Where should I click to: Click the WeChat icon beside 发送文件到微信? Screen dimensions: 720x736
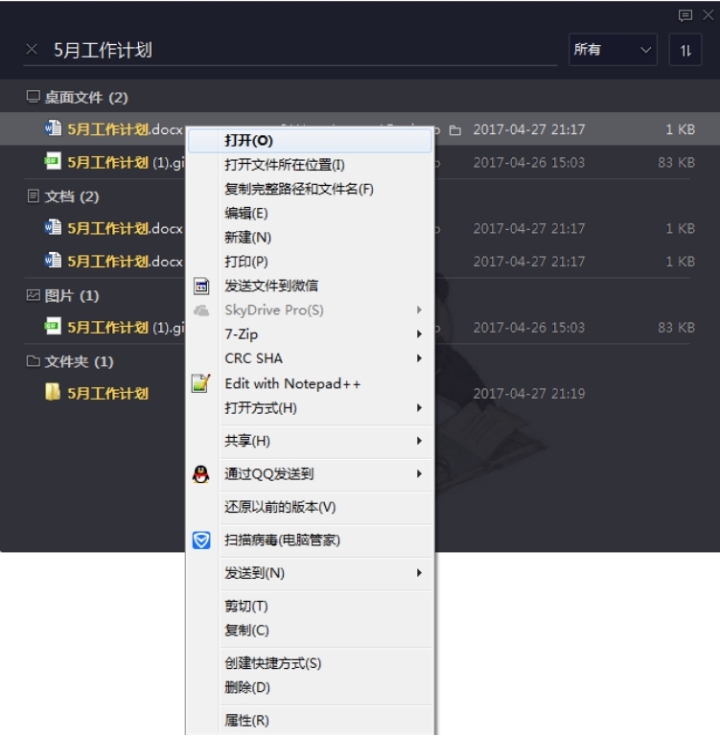coord(201,286)
